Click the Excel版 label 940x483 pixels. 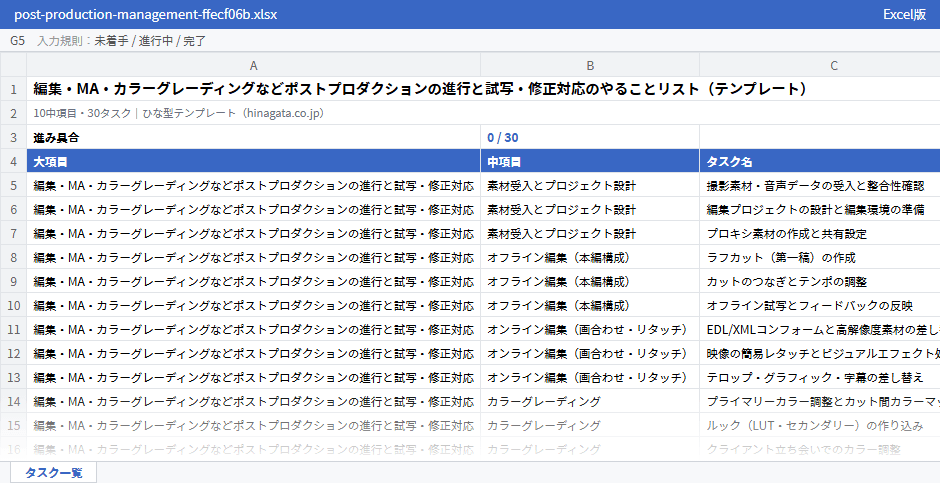pos(904,14)
